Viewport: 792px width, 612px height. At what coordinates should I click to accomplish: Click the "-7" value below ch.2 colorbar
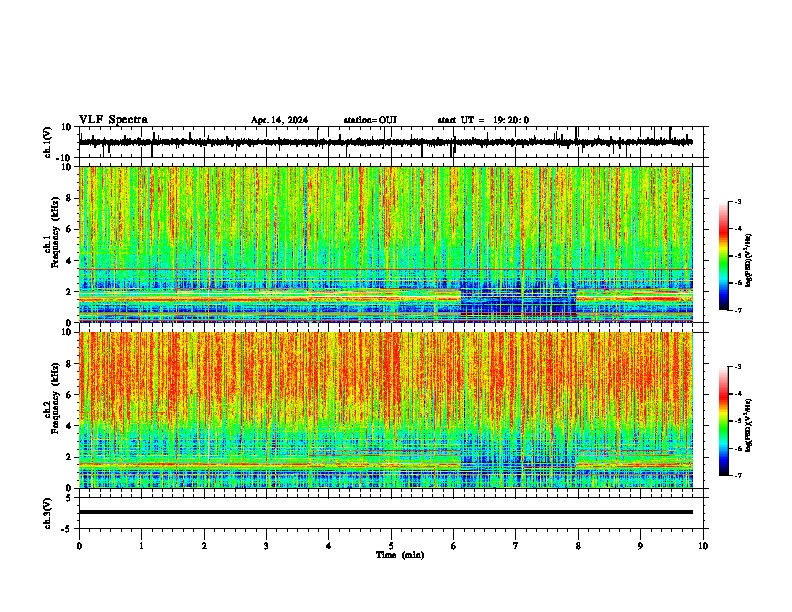click(737, 476)
